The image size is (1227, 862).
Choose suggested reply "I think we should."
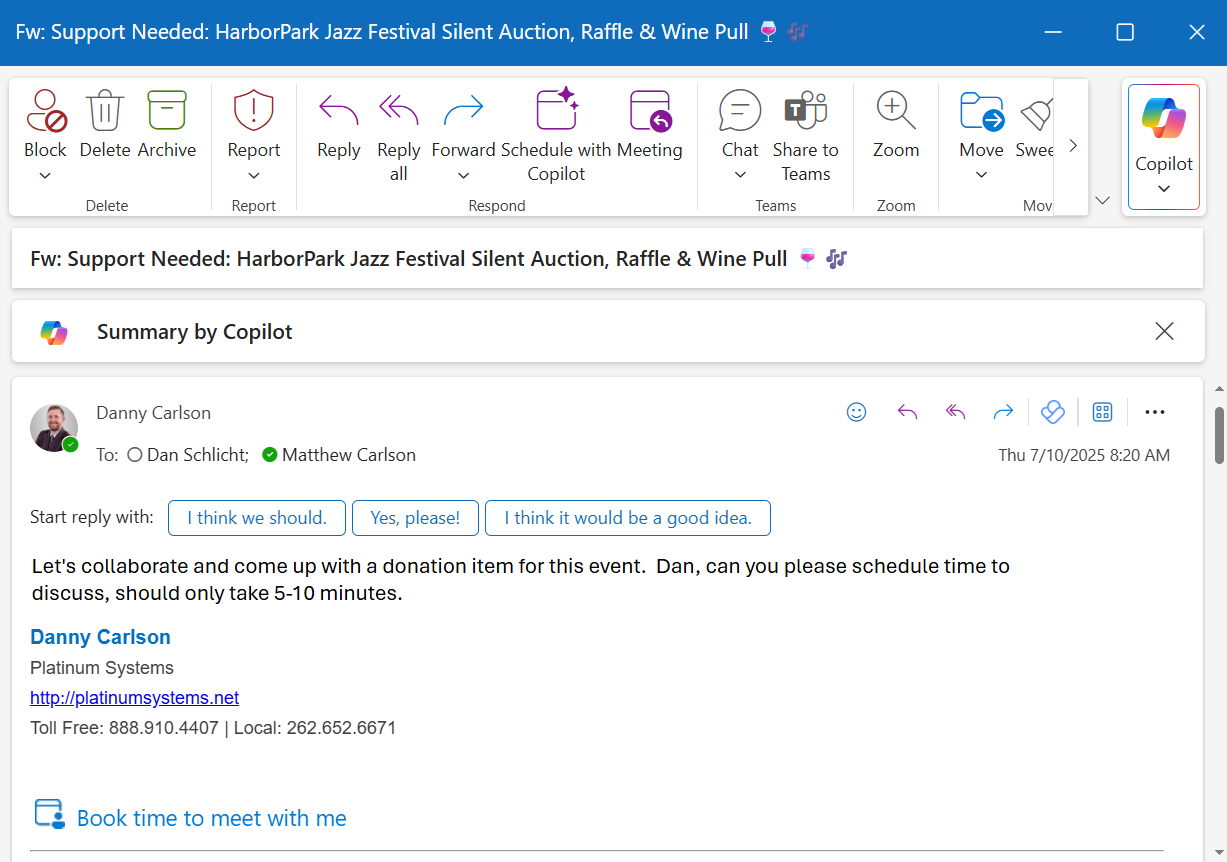pos(257,518)
